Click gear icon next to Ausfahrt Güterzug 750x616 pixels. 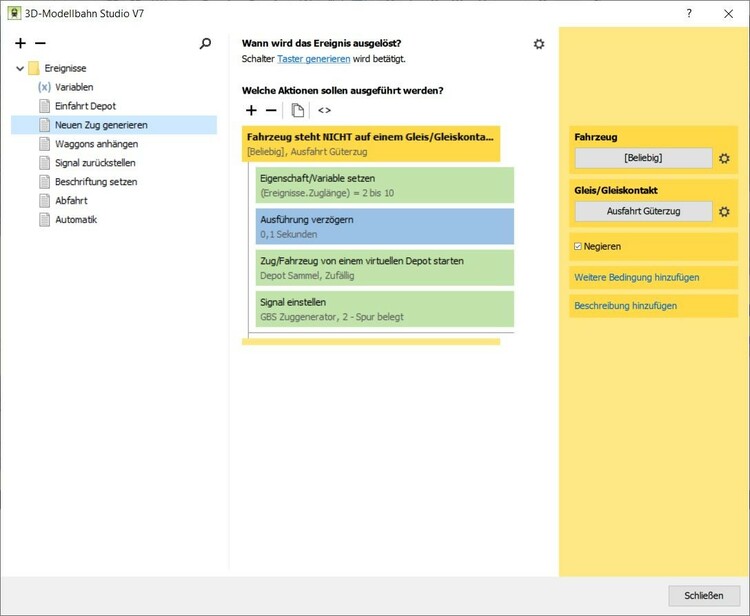(724, 211)
